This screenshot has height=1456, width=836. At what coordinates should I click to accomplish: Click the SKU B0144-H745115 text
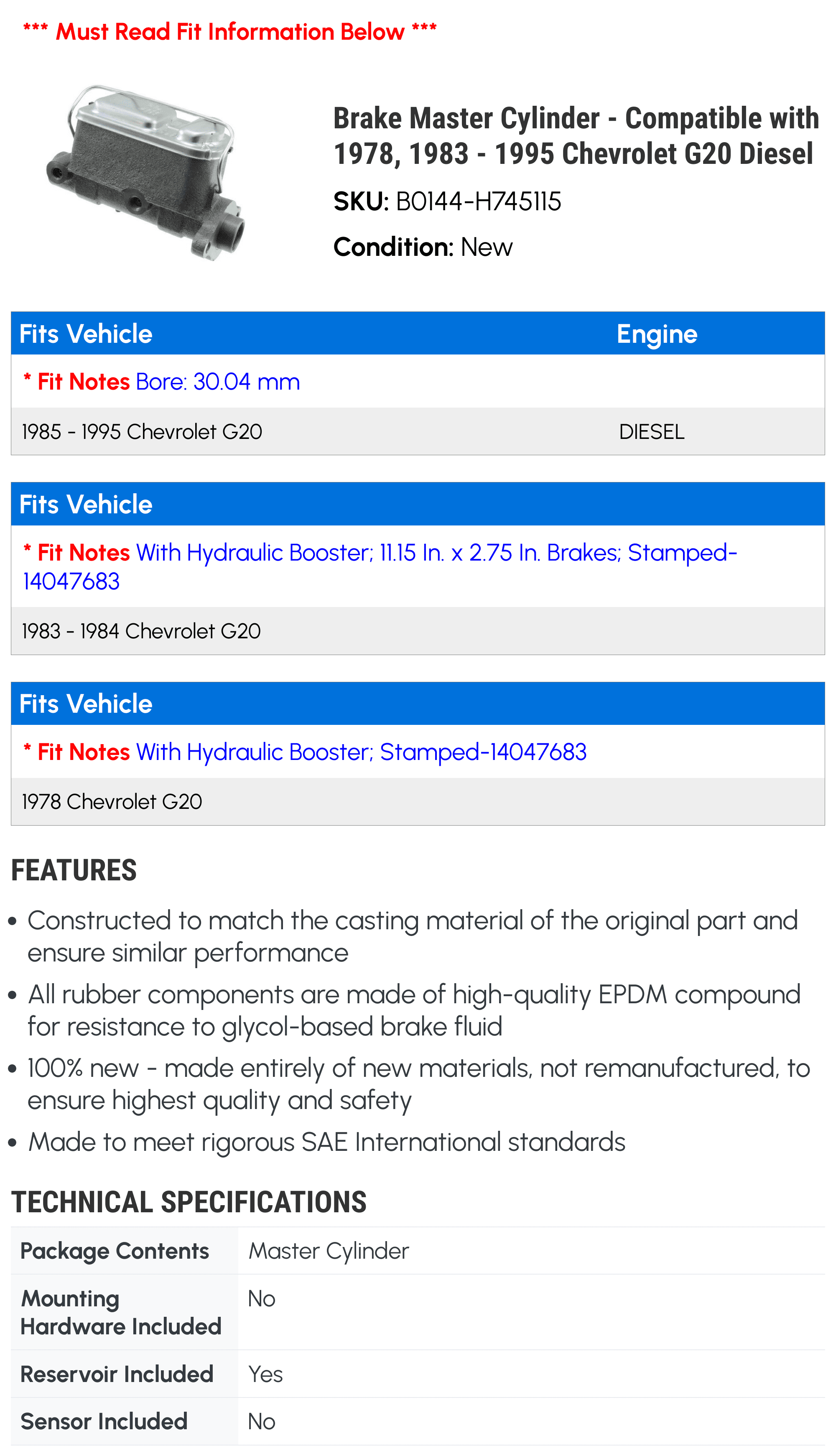447,201
